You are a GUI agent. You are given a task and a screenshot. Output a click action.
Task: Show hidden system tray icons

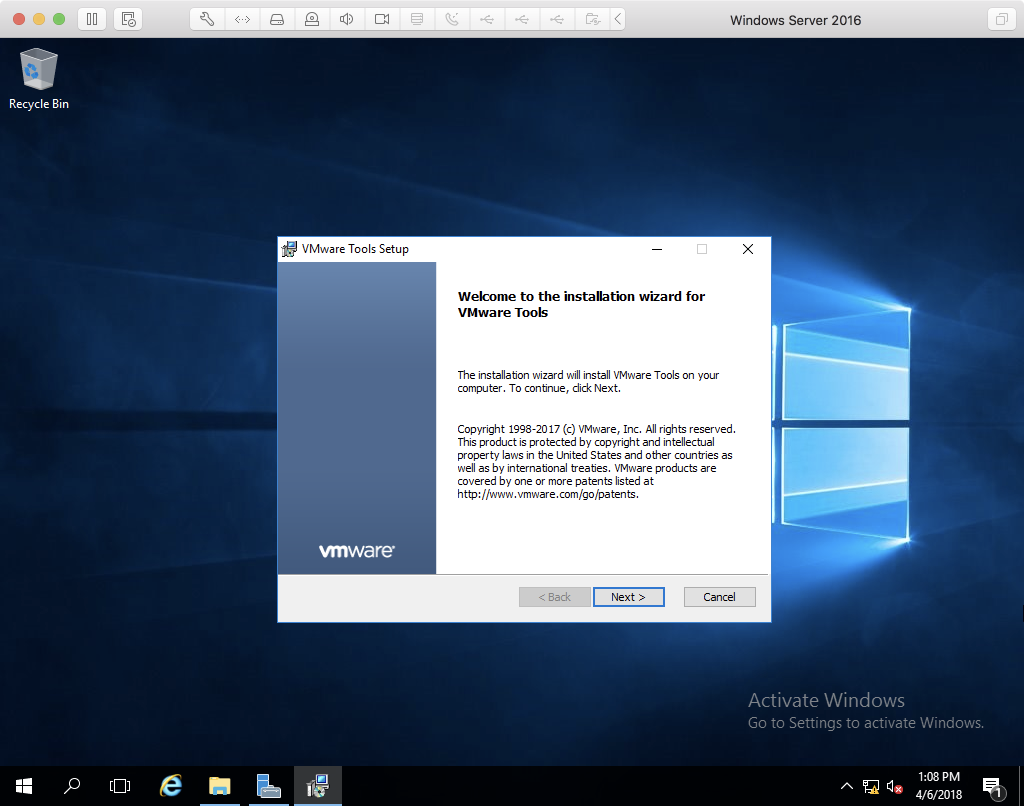(x=846, y=786)
